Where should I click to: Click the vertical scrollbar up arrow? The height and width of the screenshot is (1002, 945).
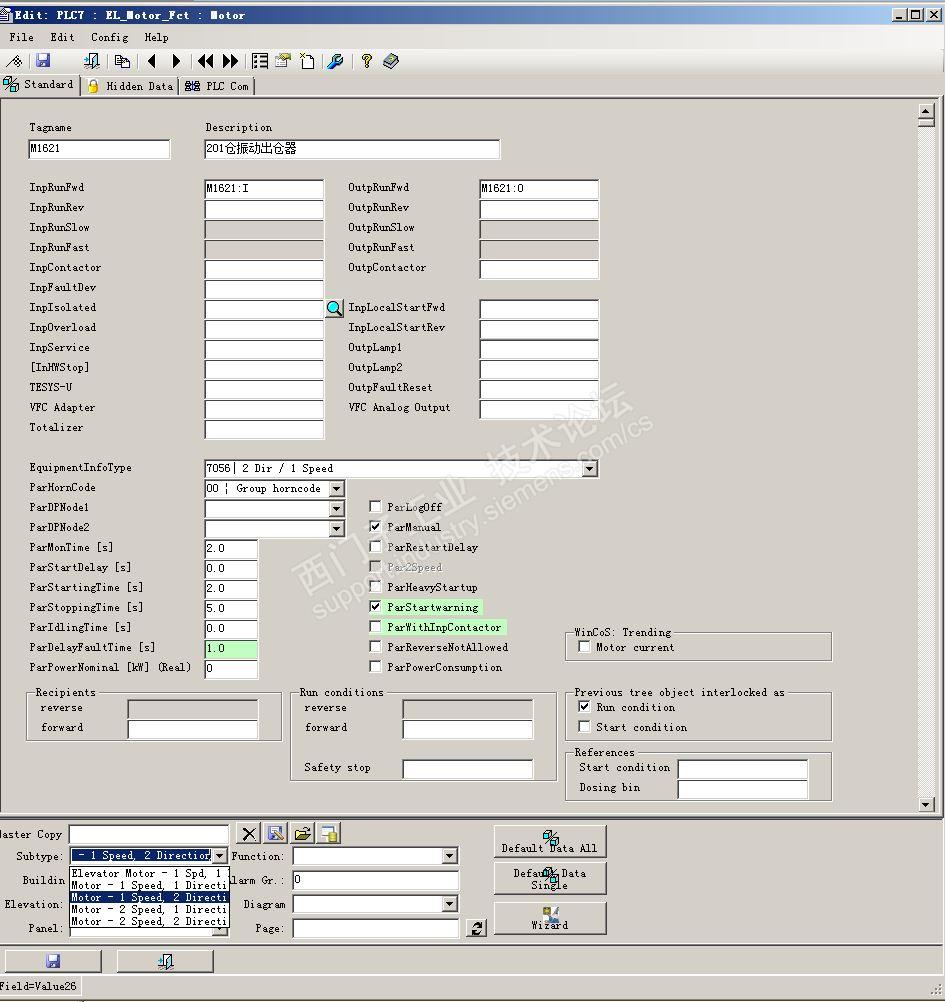(926, 112)
